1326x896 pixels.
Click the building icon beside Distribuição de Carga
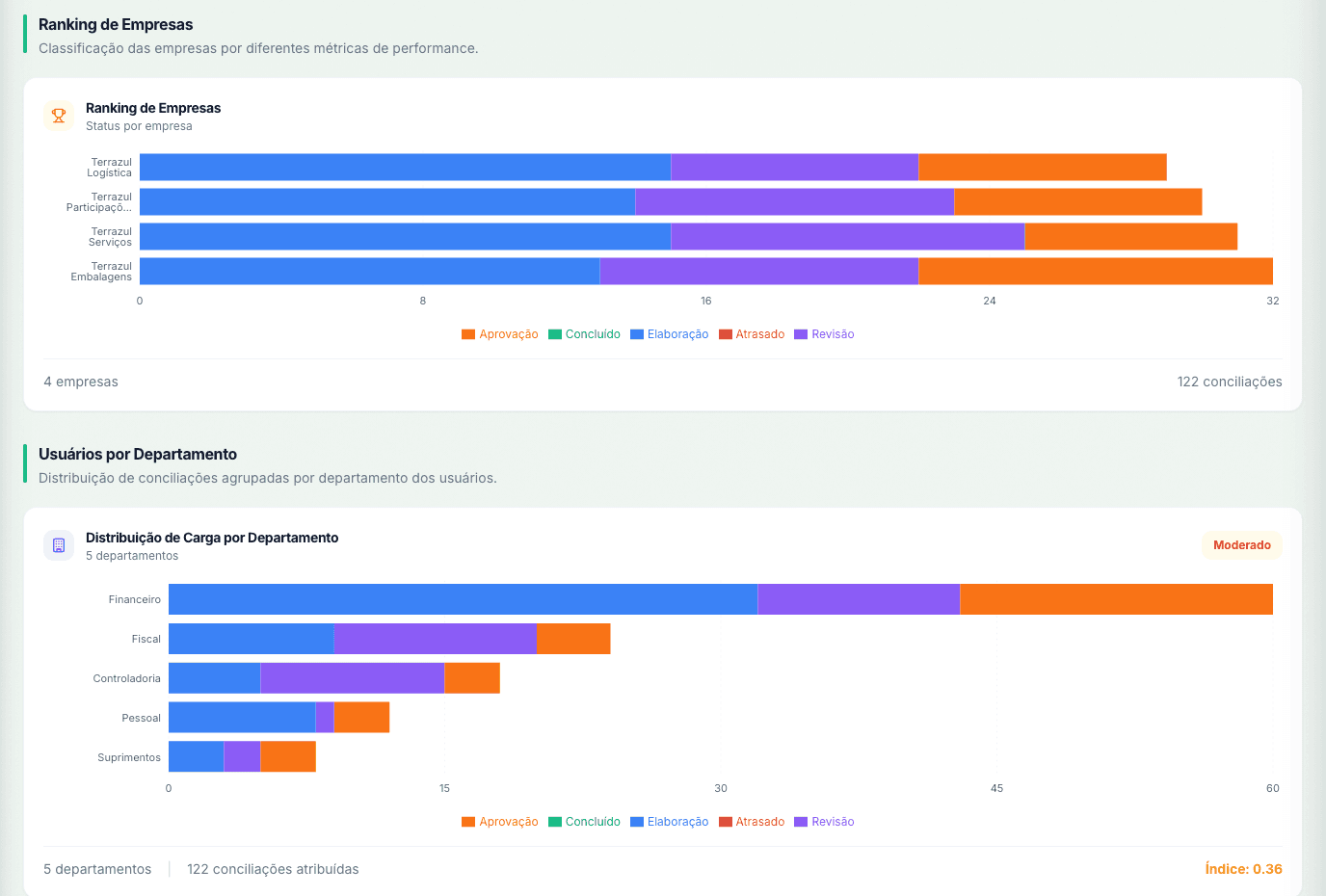click(59, 545)
